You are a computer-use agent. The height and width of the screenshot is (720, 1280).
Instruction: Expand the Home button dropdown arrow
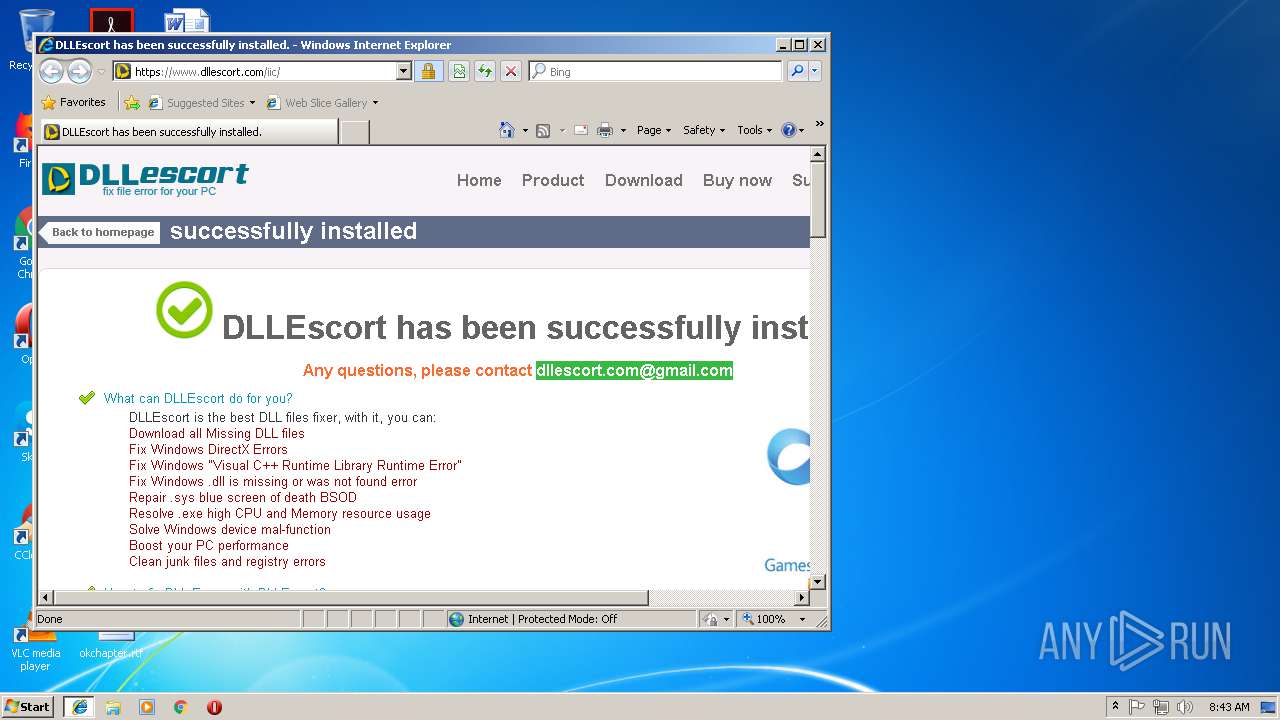[525, 130]
